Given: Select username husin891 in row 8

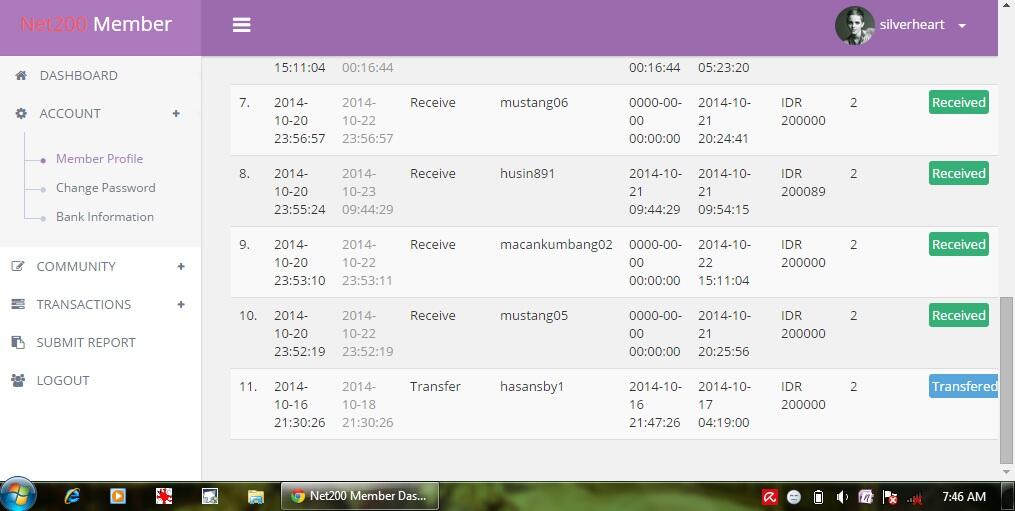Looking at the screenshot, I should point(527,174).
